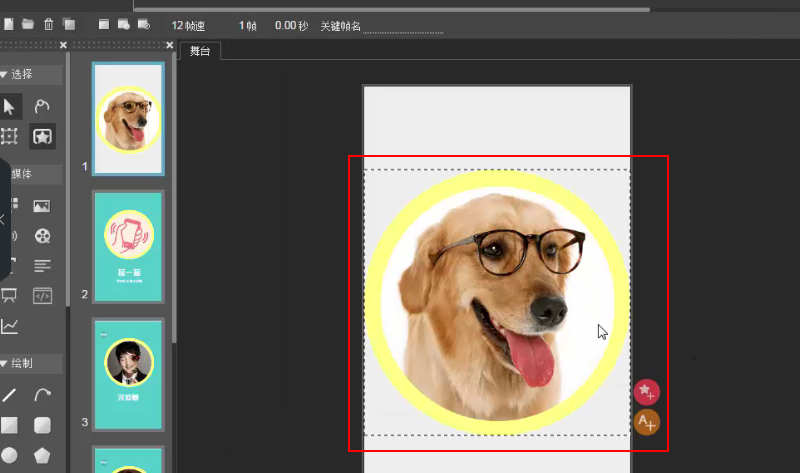The height and width of the screenshot is (473, 800).
Task: Click the frame with dot toolbar icon
Action: [123, 24]
